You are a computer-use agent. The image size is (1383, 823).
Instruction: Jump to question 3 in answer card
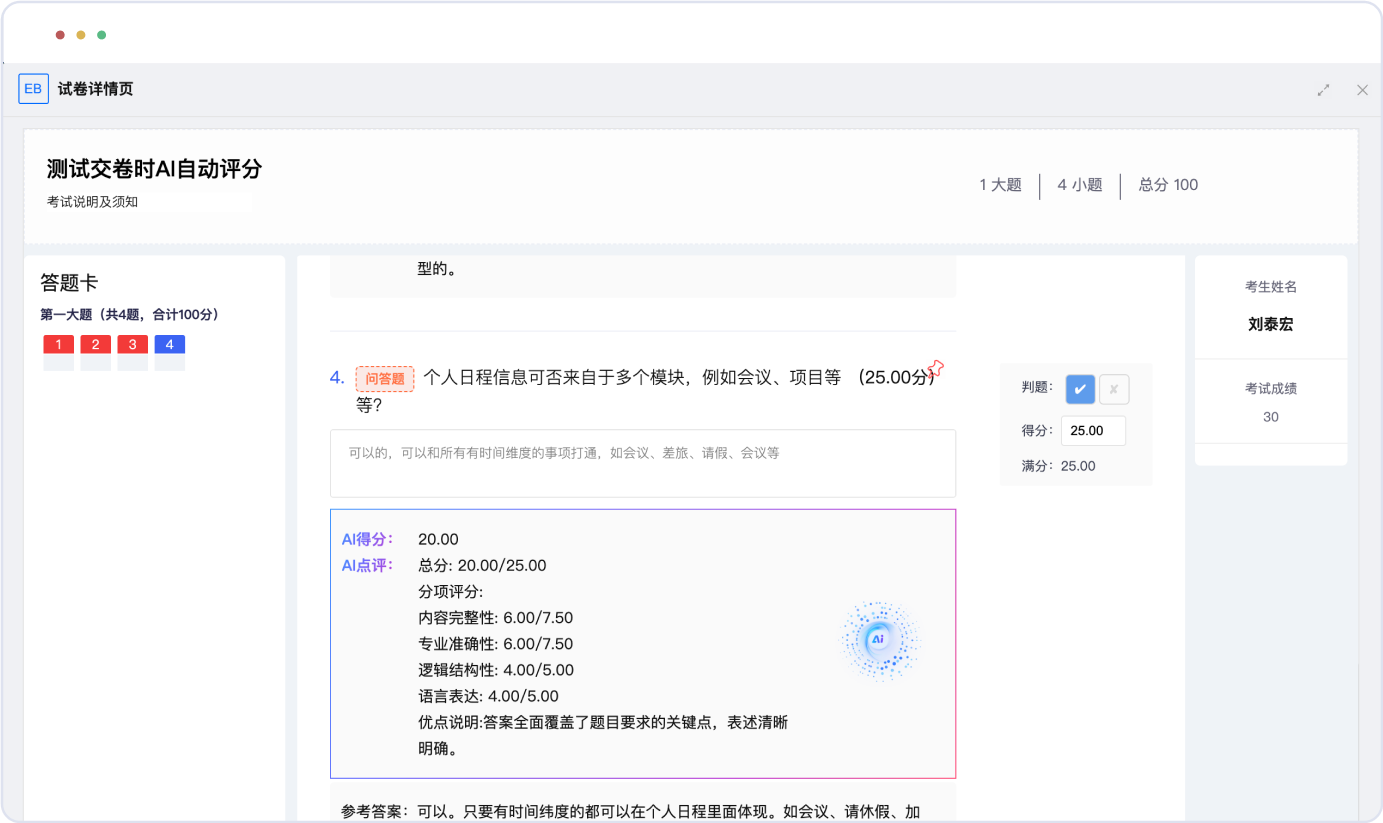(x=132, y=345)
